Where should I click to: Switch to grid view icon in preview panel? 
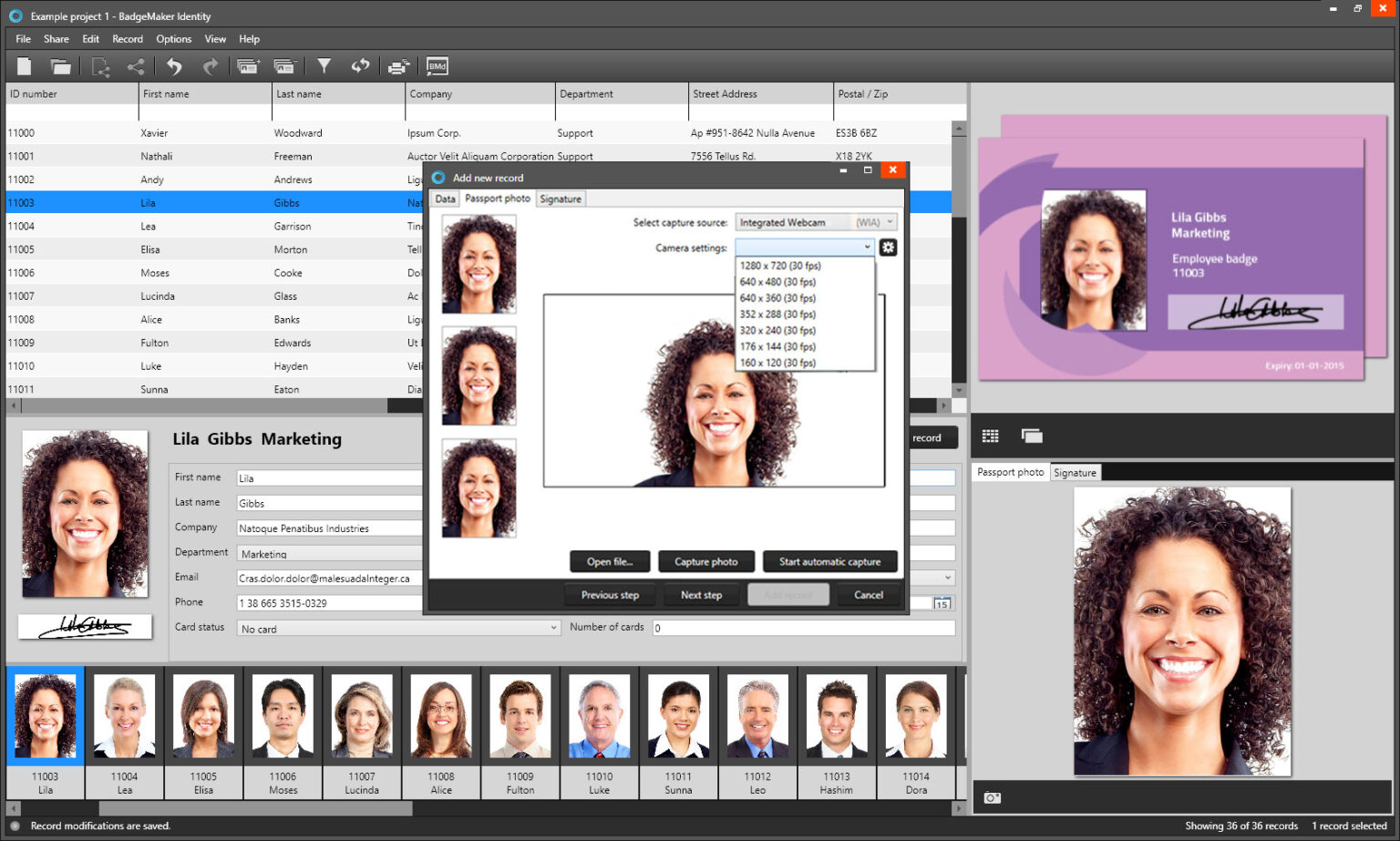click(x=991, y=436)
